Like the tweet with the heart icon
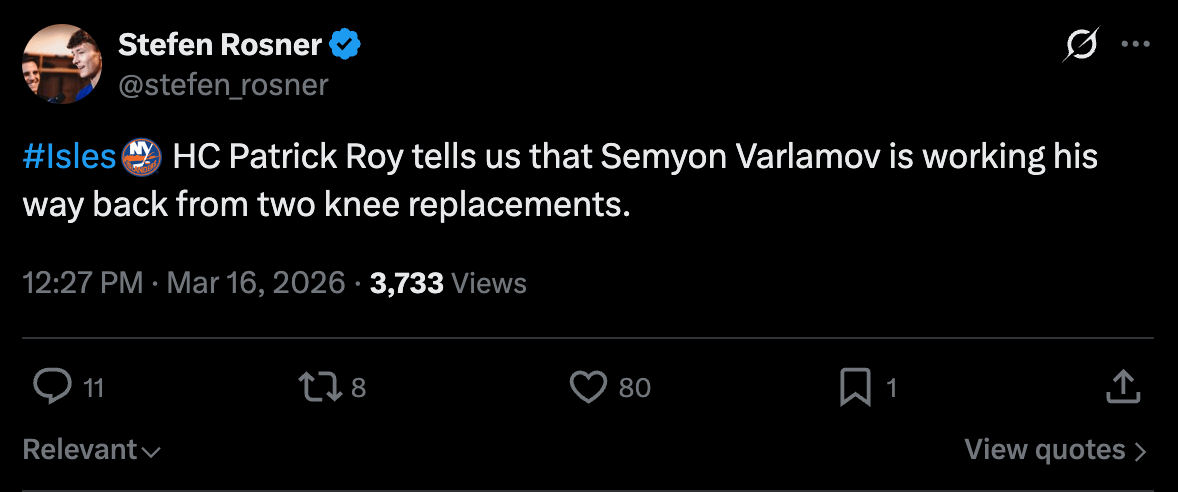The image size is (1178, 492). point(588,387)
